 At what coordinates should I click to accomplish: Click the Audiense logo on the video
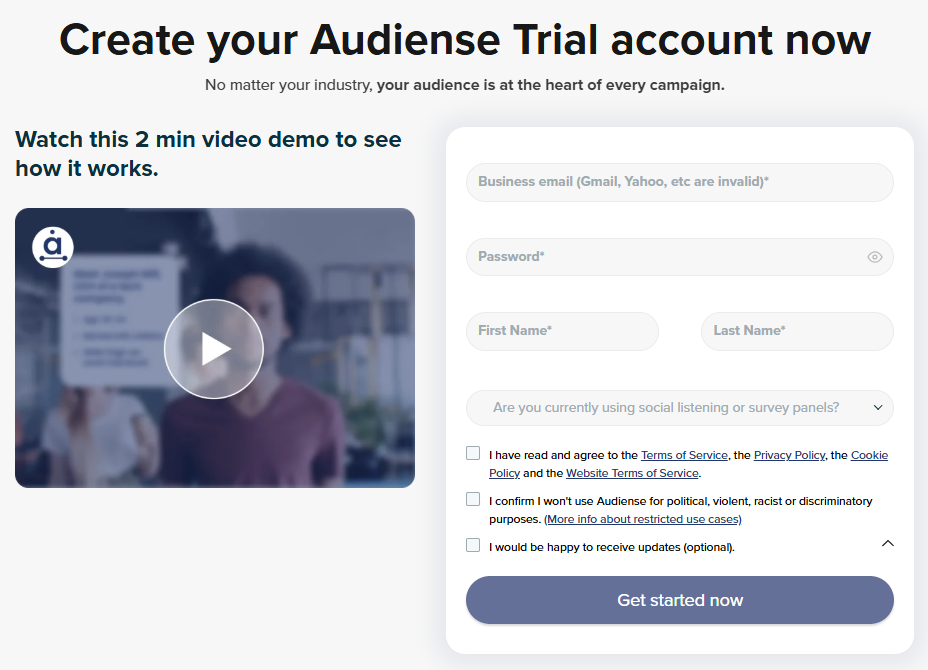53,247
